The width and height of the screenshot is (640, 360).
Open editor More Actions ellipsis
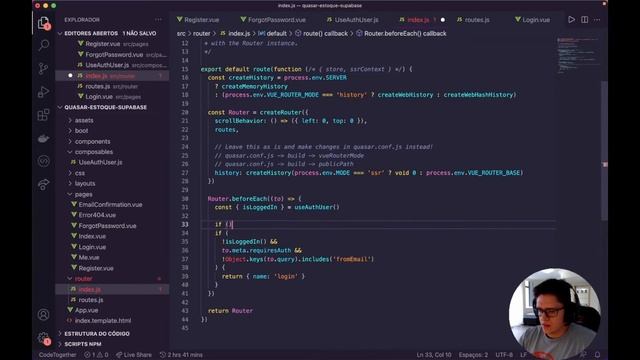pyautogui.click(x=597, y=20)
